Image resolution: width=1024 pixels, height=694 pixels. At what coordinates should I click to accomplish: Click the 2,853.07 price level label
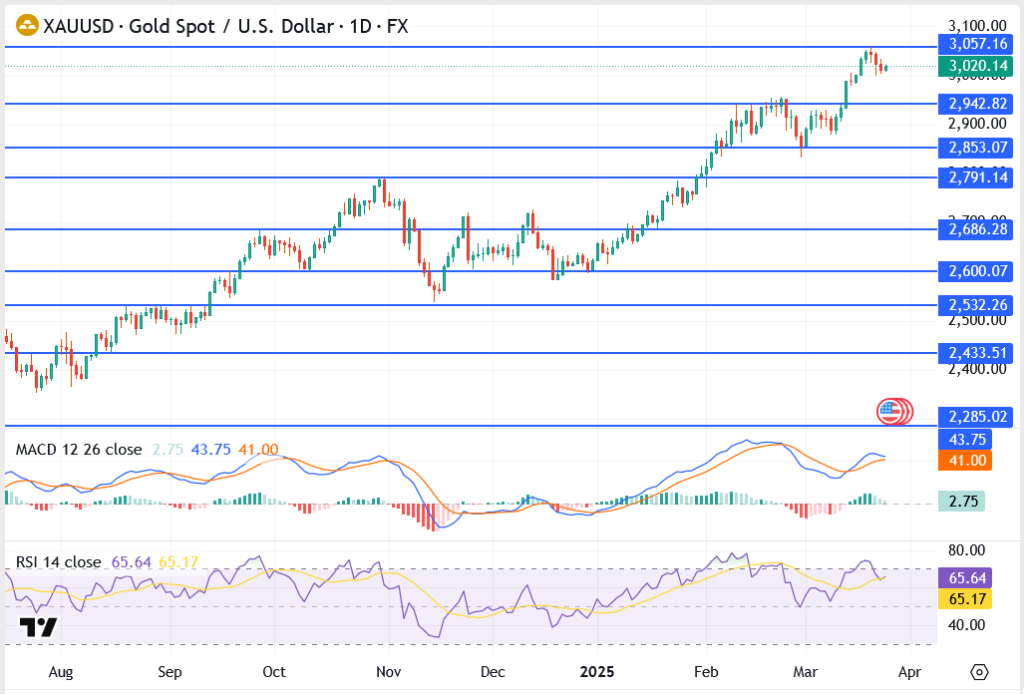click(975, 147)
